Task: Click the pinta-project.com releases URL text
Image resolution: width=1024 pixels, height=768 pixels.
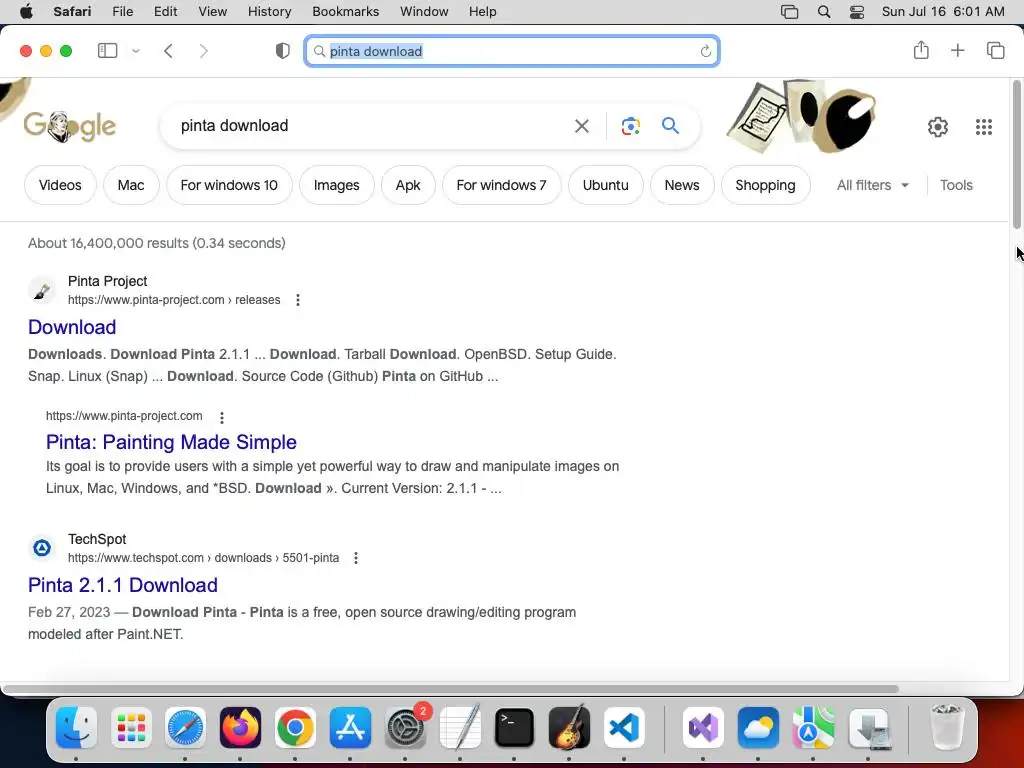Action: tap(174, 300)
